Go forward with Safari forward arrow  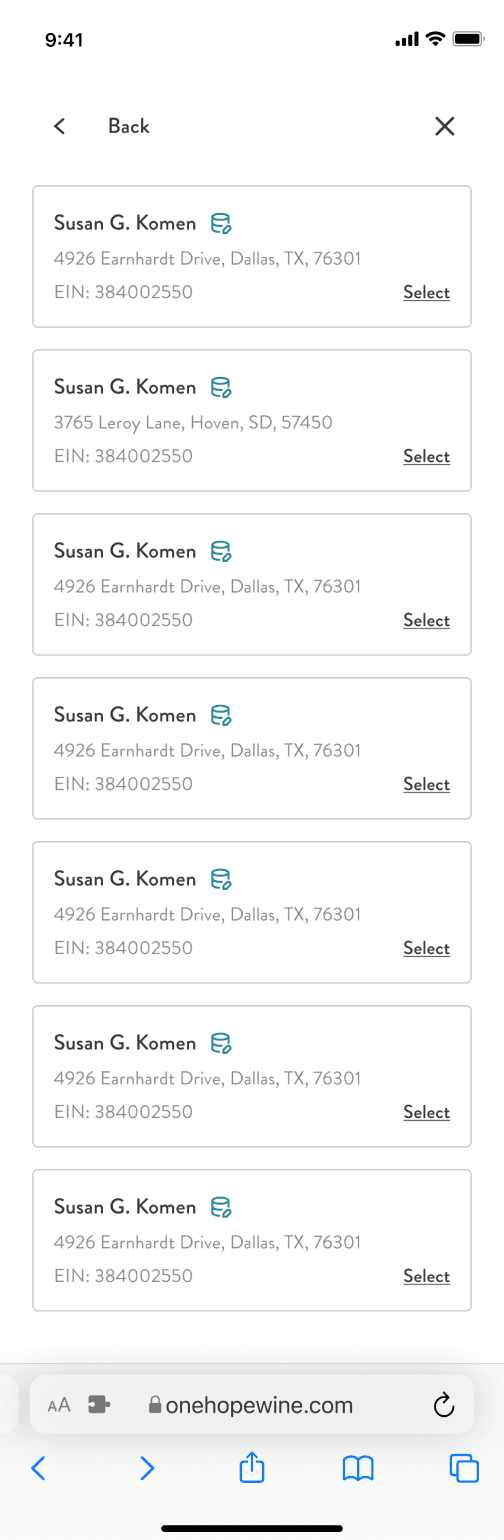[147, 1468]
